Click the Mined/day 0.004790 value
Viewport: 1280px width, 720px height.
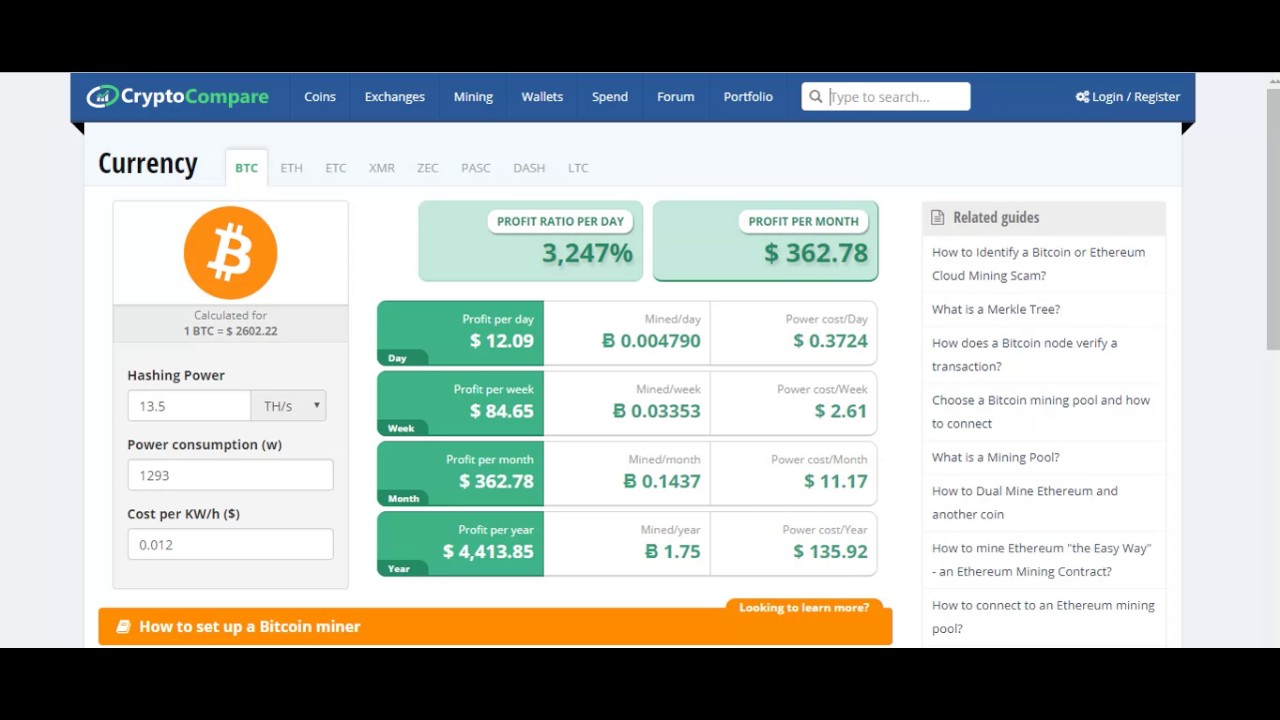pyautogui.click(x=651, y=341)
